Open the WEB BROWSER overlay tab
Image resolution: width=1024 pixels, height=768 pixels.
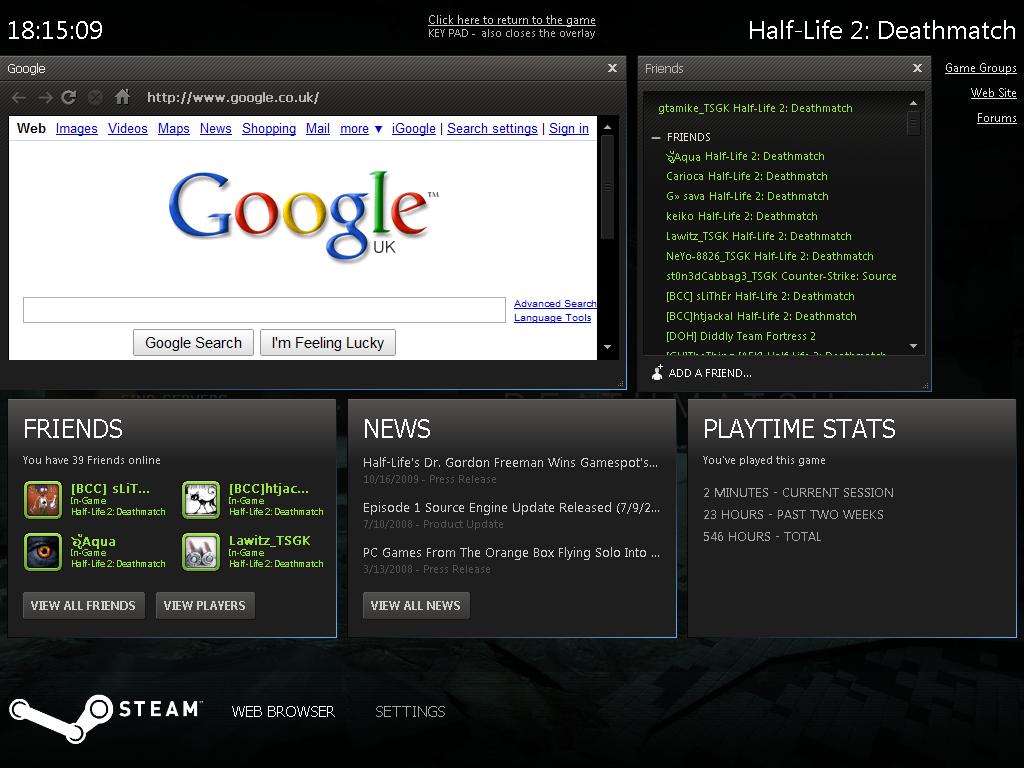[x=283, y=712]
